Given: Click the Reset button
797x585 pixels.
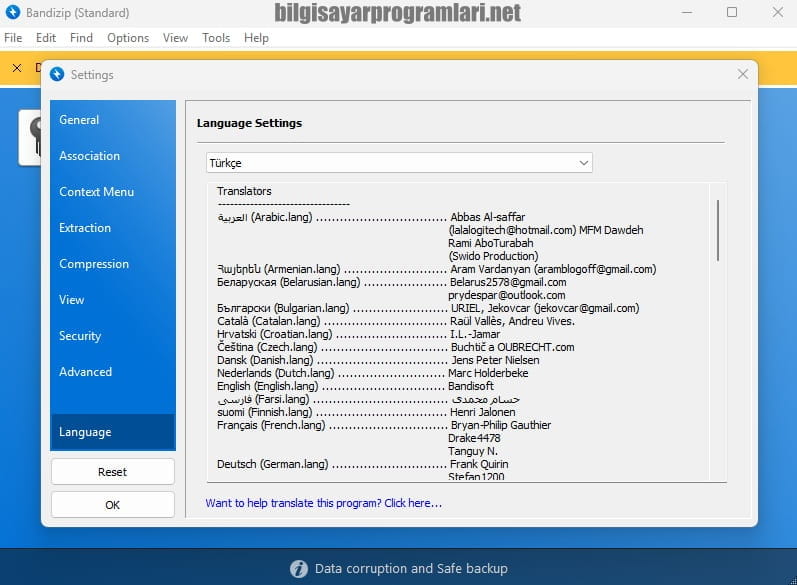Looking at the screenshot, I should pos(113,472).
